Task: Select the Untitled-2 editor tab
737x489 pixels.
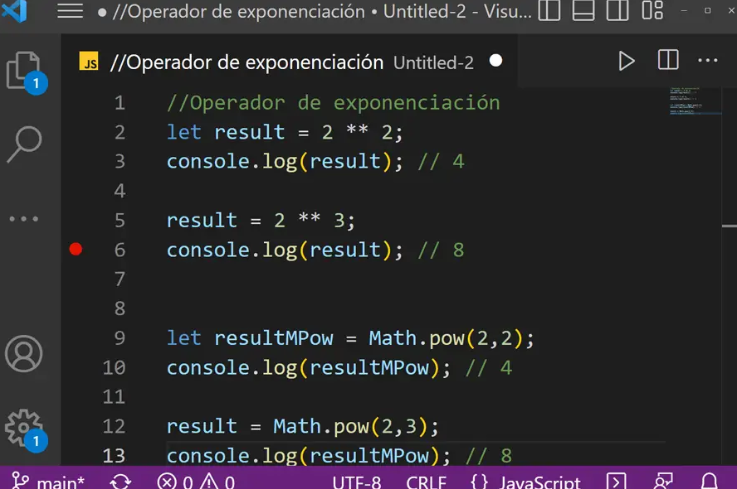Action: click(289, 62)
